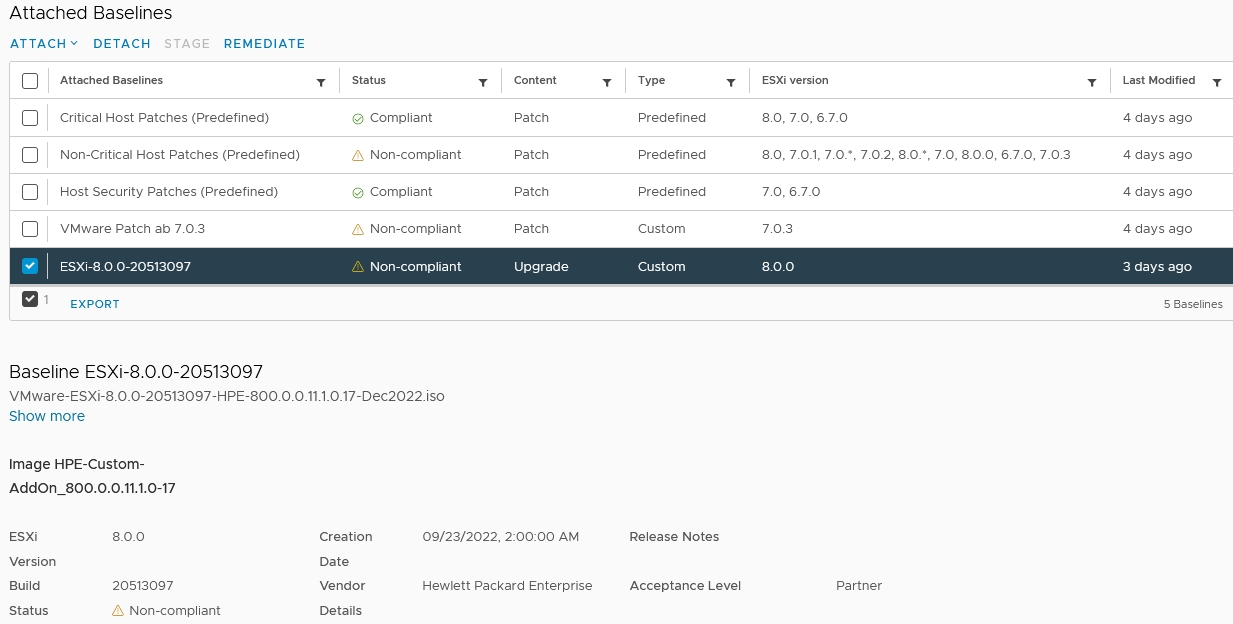Open the Status column filter

[483, 82]
